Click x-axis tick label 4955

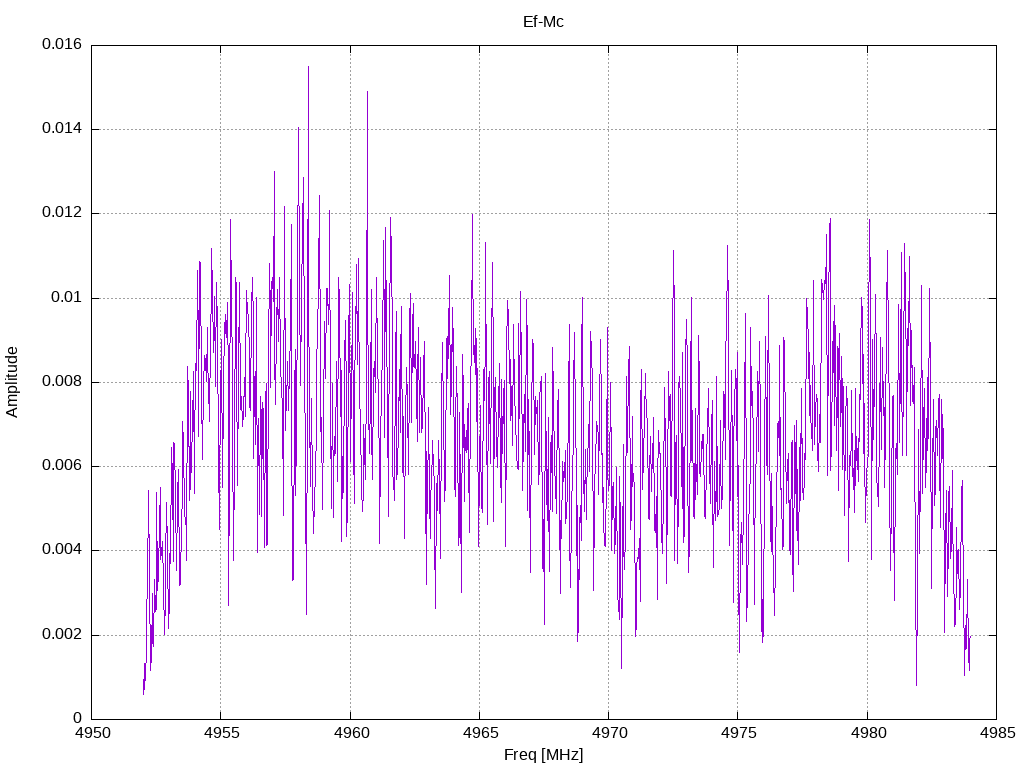(x=221, y=733)
